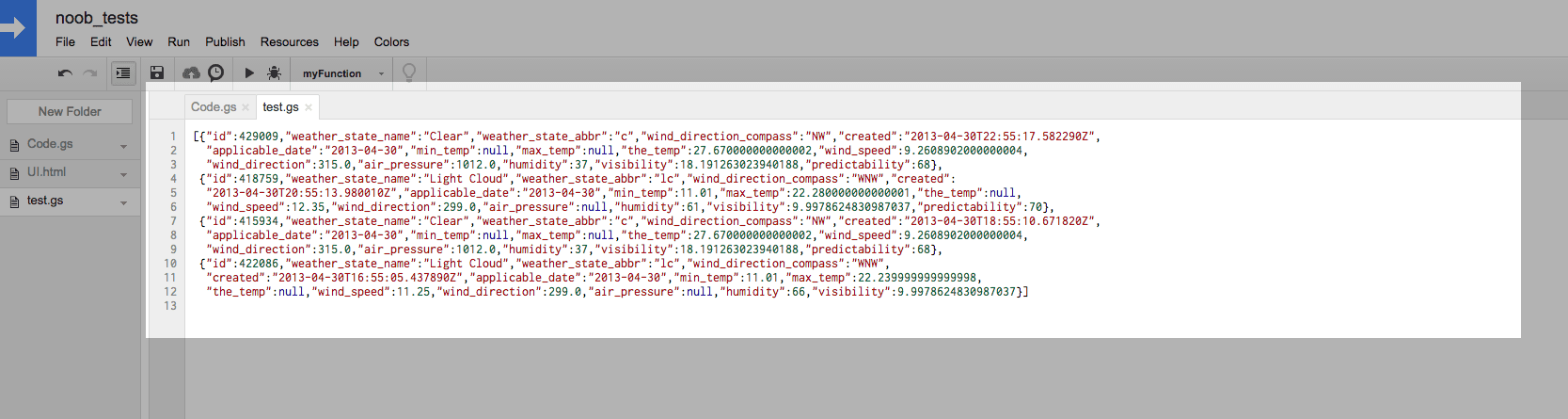
Task: Open the Edit menu
Action: pyautogui.click(x=101, y=41)
